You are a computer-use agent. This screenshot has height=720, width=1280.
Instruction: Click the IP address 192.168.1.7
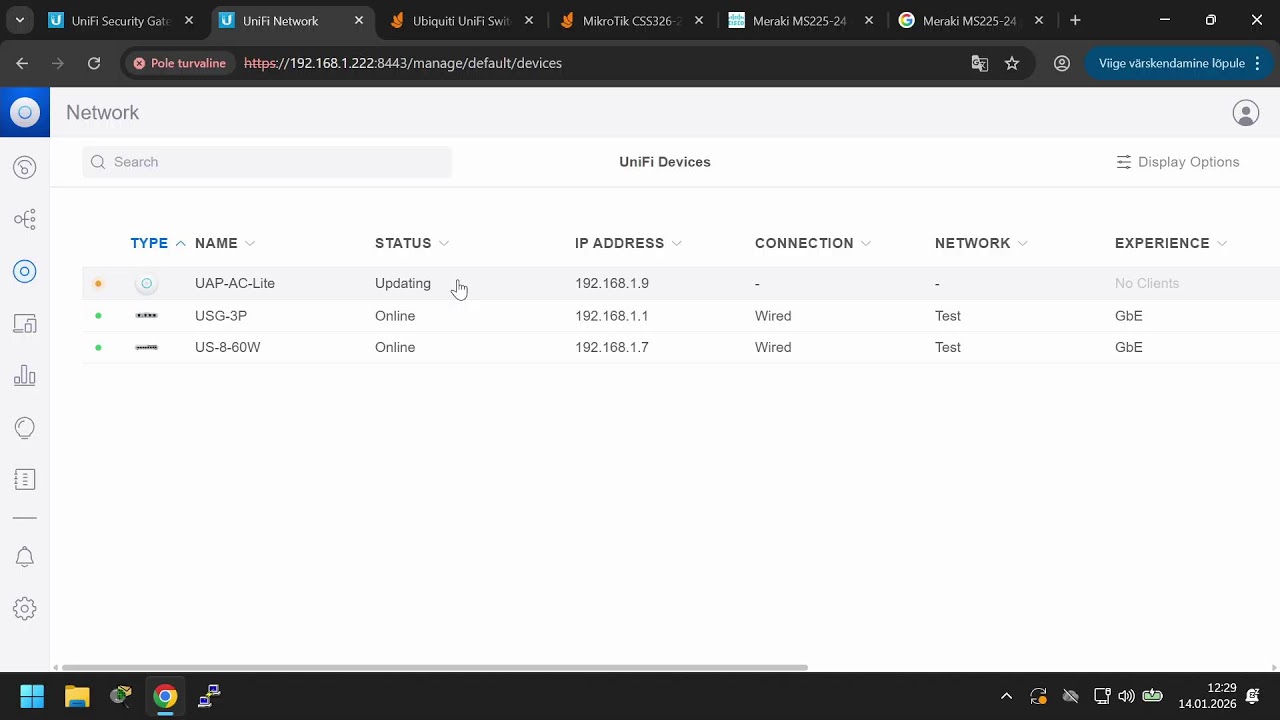coord(612,347)
